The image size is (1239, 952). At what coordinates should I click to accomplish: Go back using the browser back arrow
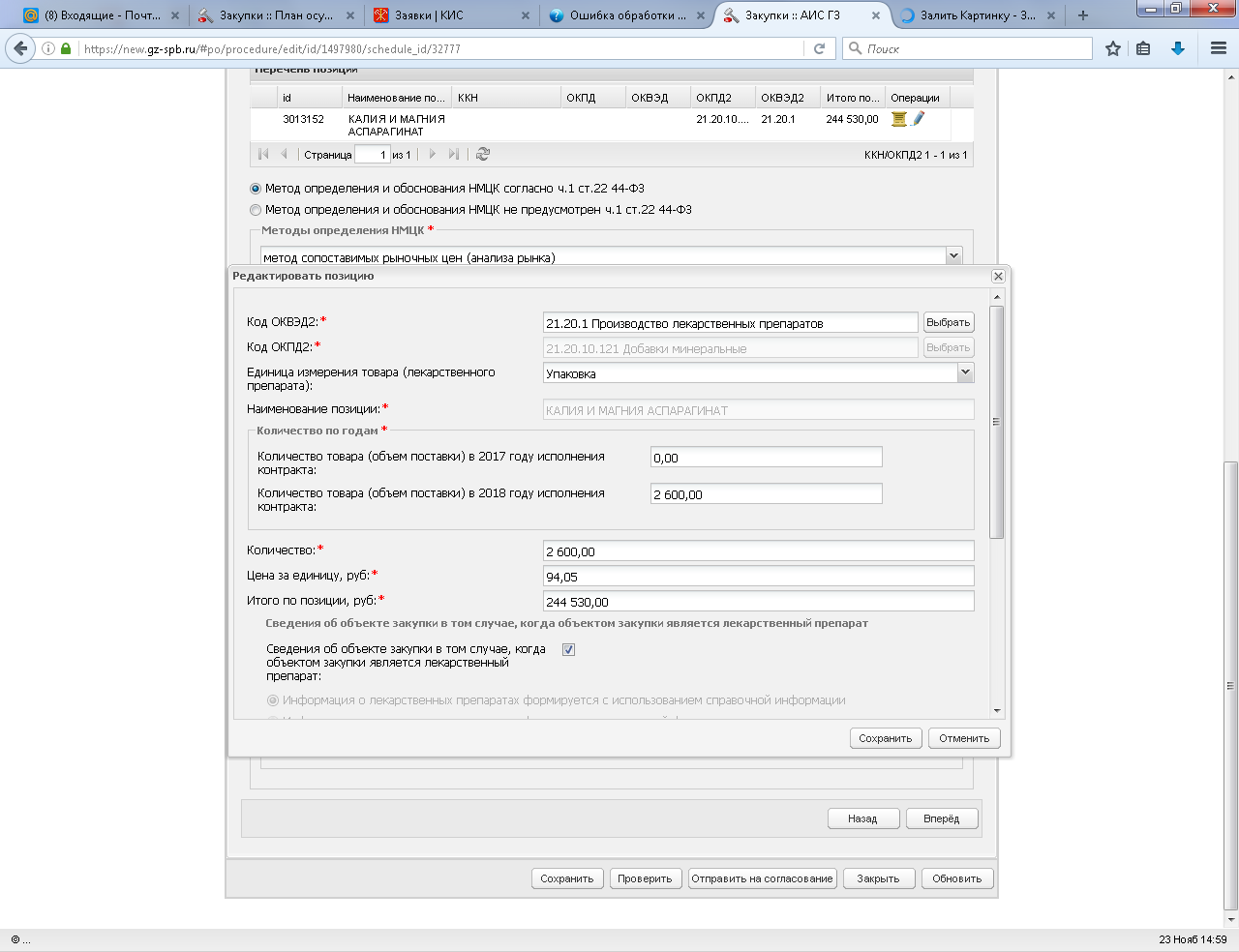click(x=20, y=48)
